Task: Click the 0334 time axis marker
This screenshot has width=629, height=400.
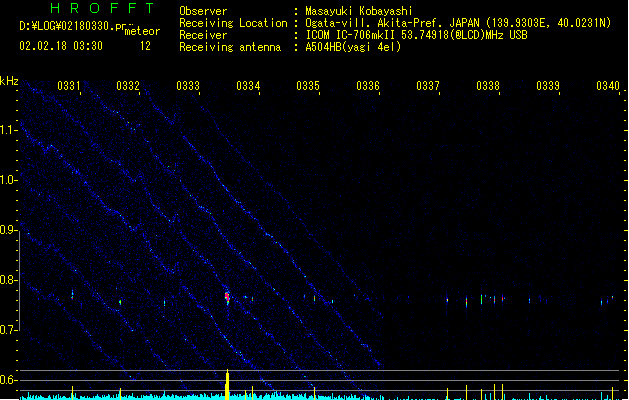Action: [x=248, y=86]
